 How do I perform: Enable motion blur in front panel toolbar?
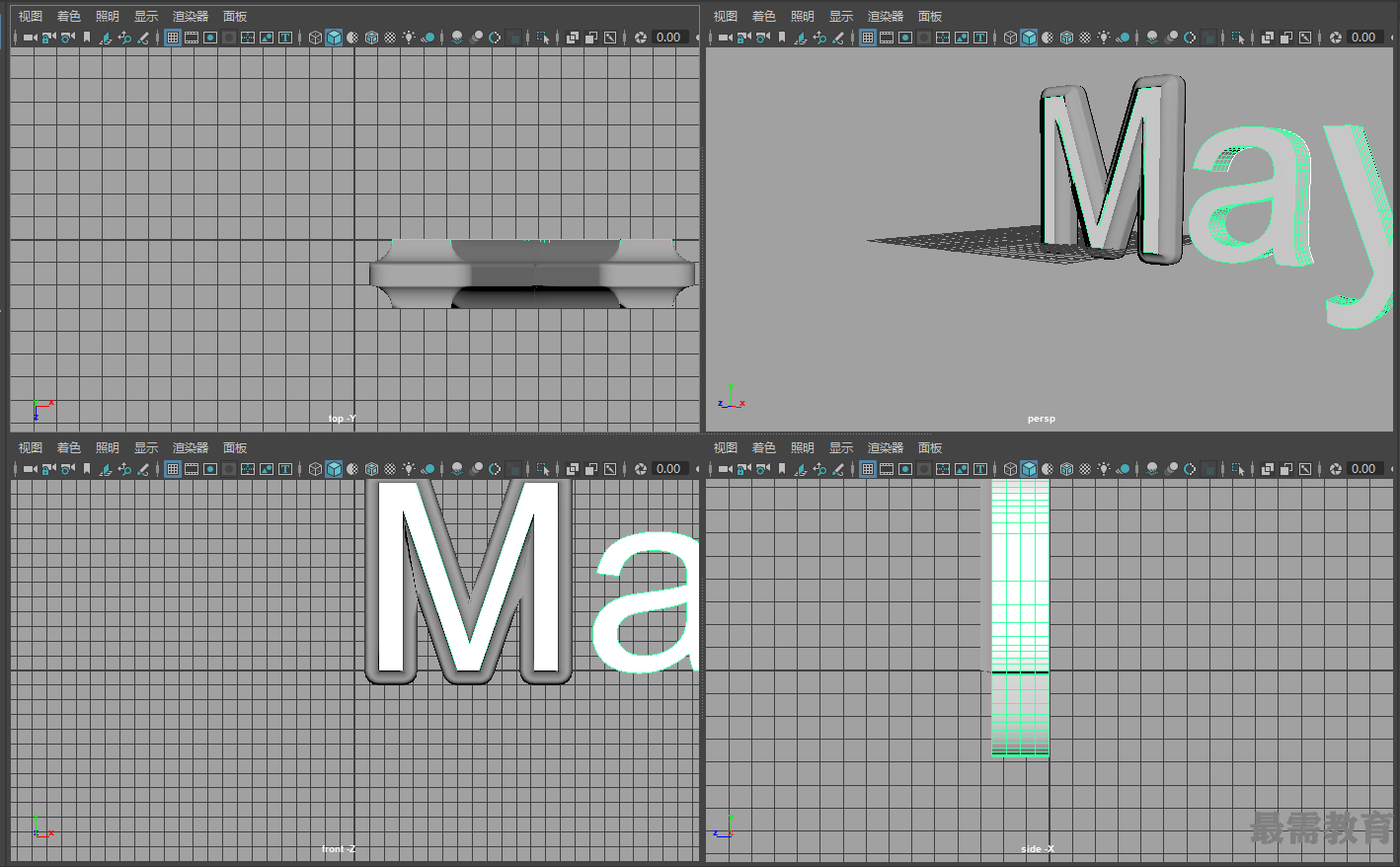click(476, 469)
